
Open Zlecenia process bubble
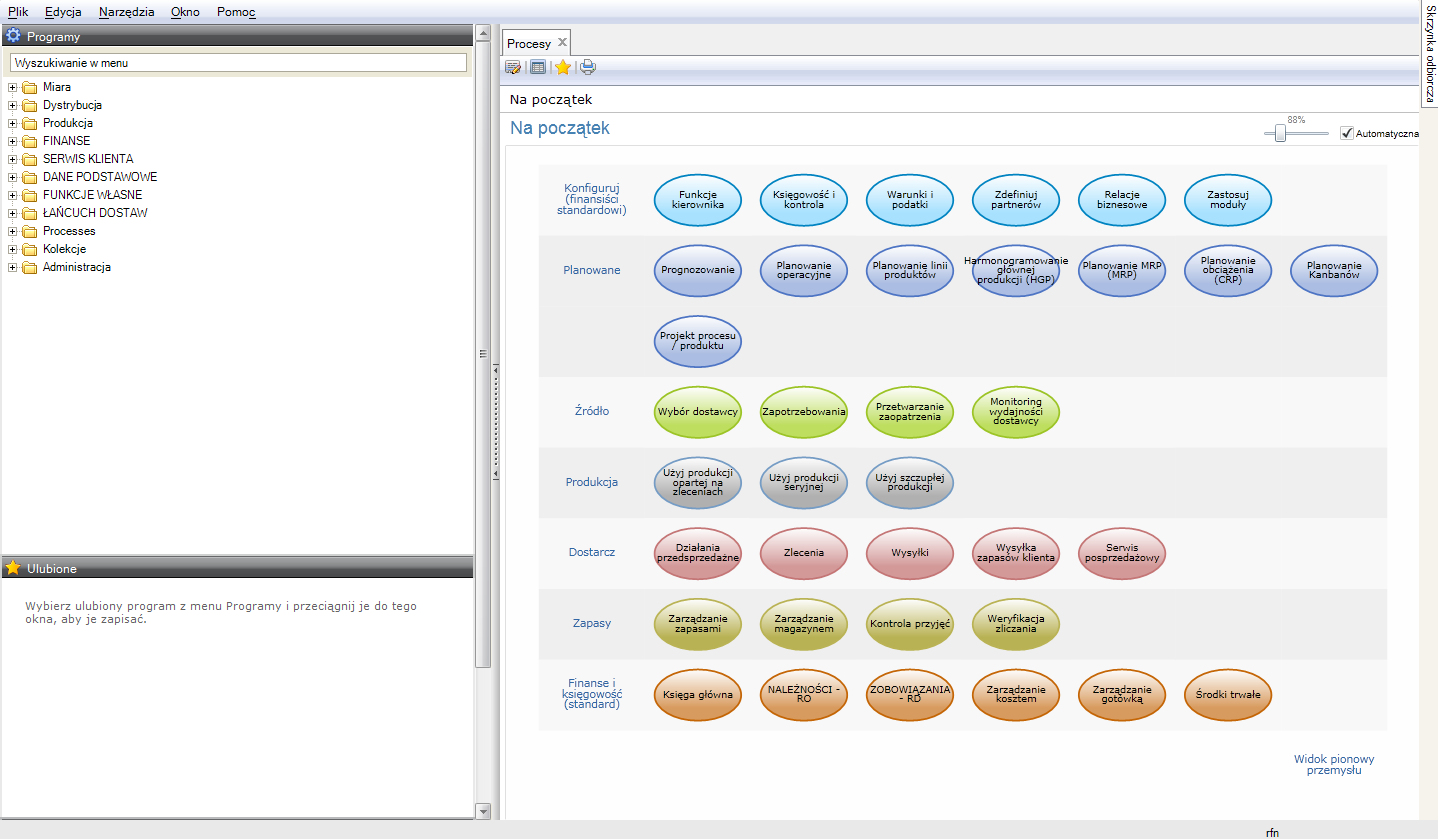[804, 553]
